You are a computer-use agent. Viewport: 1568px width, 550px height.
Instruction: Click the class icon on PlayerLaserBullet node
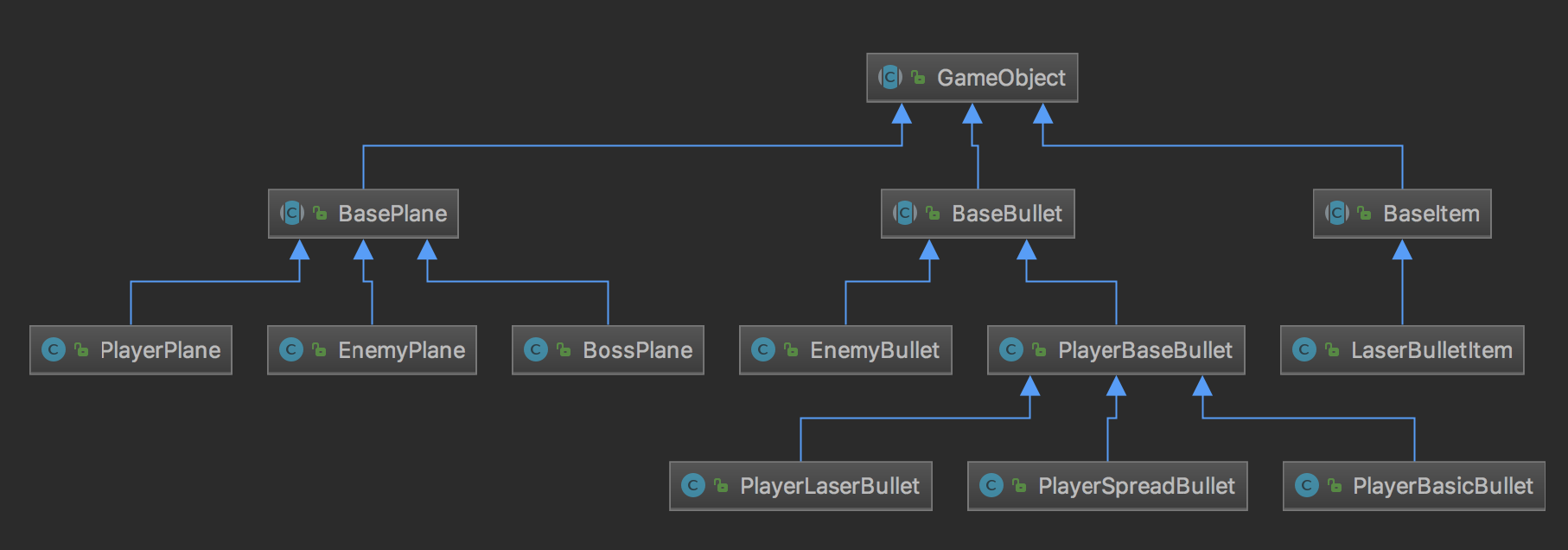tap(693, 485)
